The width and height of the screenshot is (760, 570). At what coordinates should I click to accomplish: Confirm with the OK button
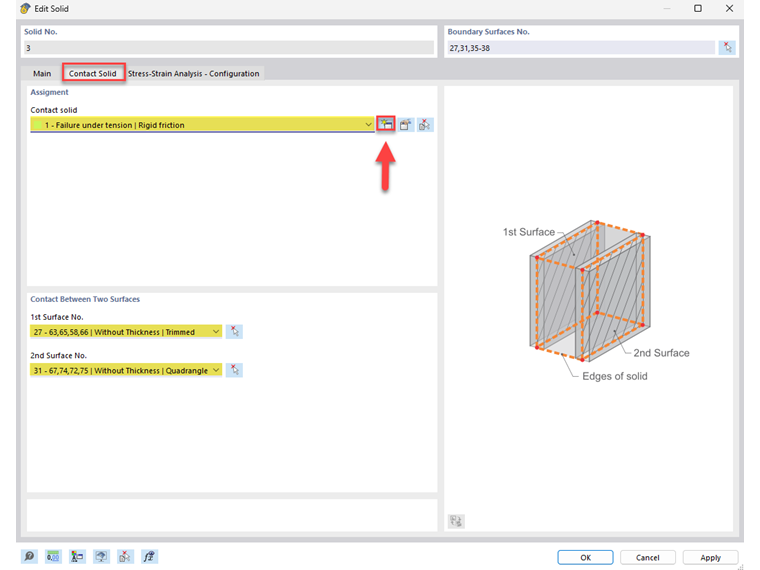pos(585,557)
